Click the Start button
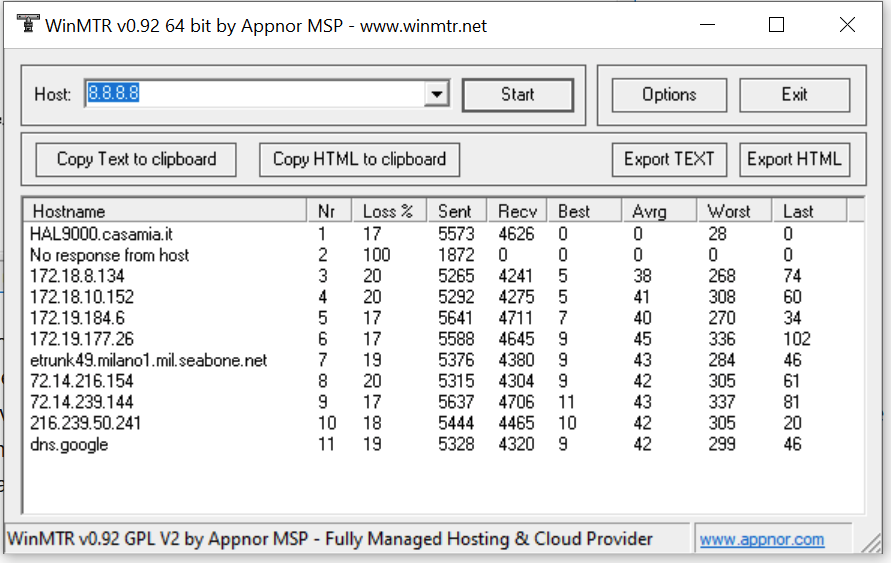Screen dimensions: 891x563 [518, 94]
